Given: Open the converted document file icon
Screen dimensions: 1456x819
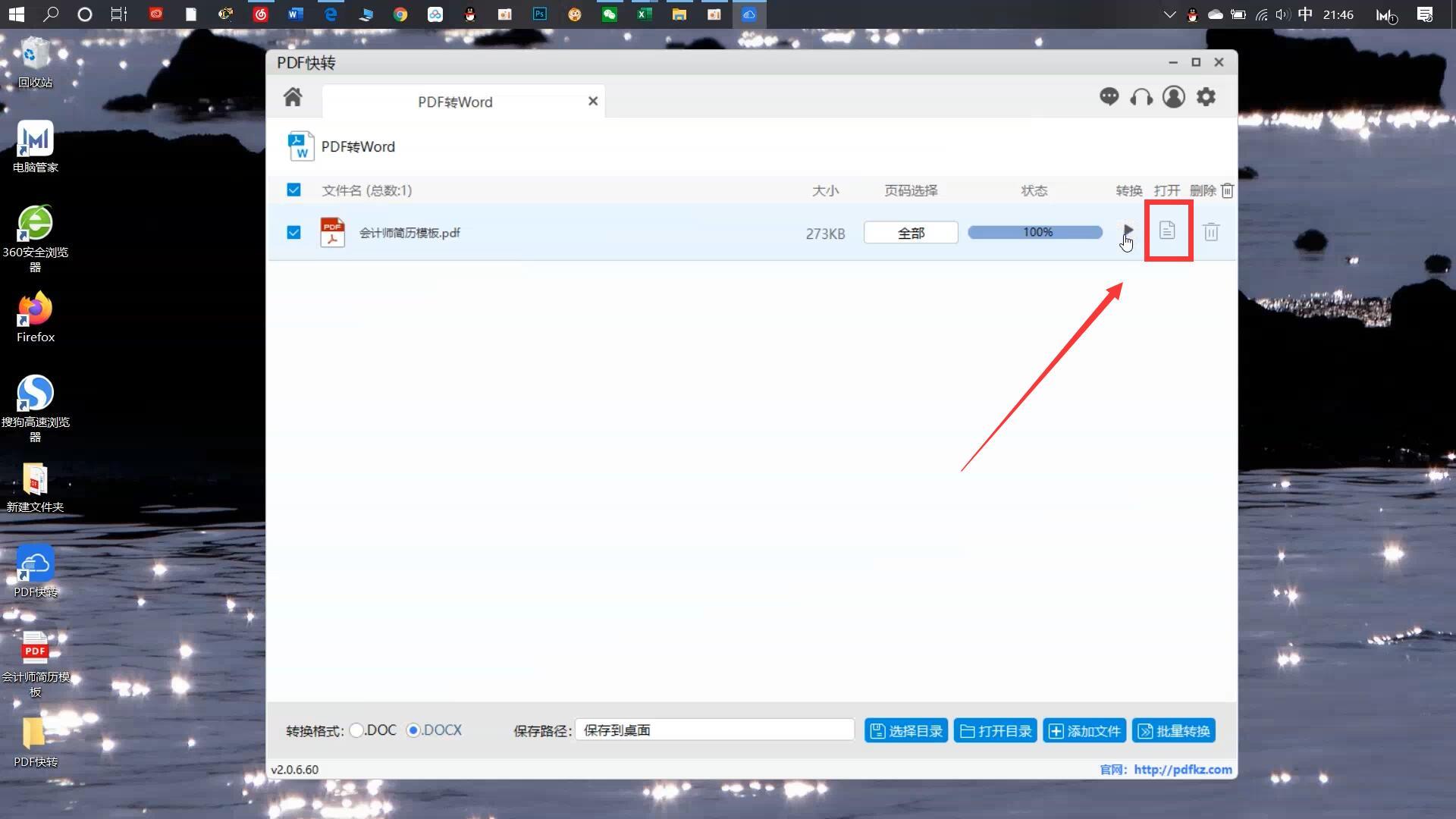Looking at the screenshot, I should click(x=1167, y=231).
